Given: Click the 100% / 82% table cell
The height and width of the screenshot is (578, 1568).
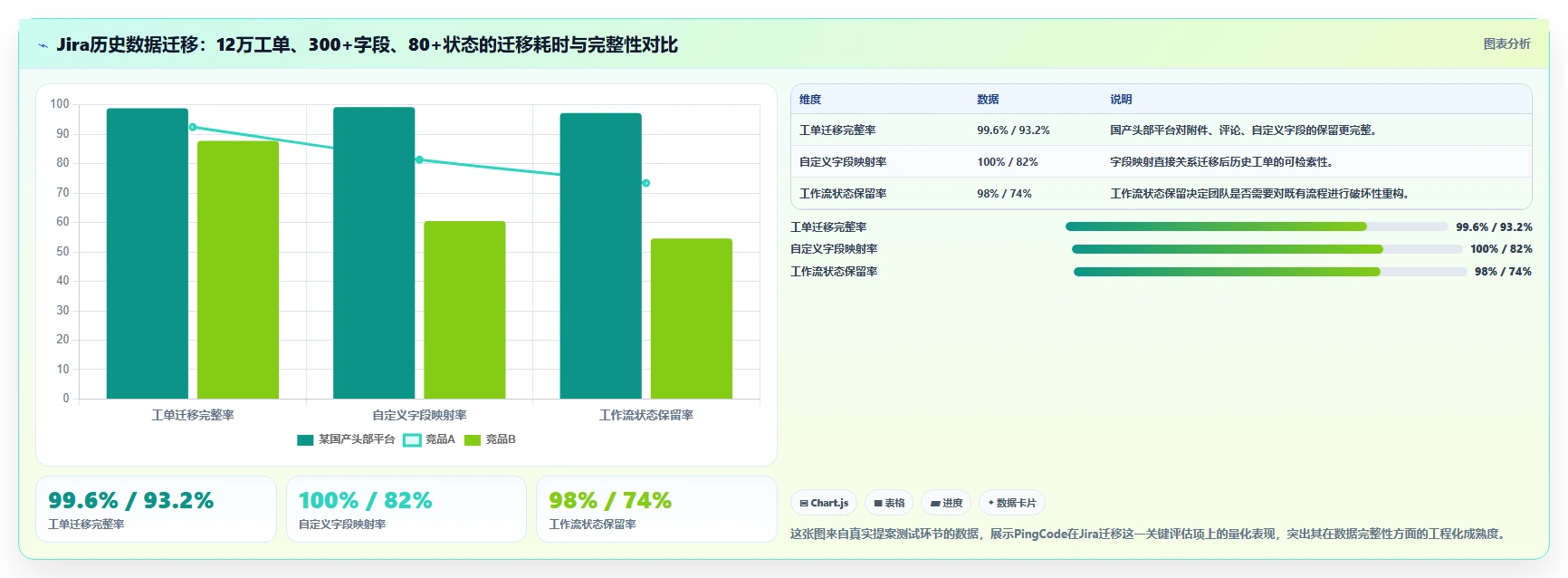Looking at the screenshot, I should [1008, 162].
